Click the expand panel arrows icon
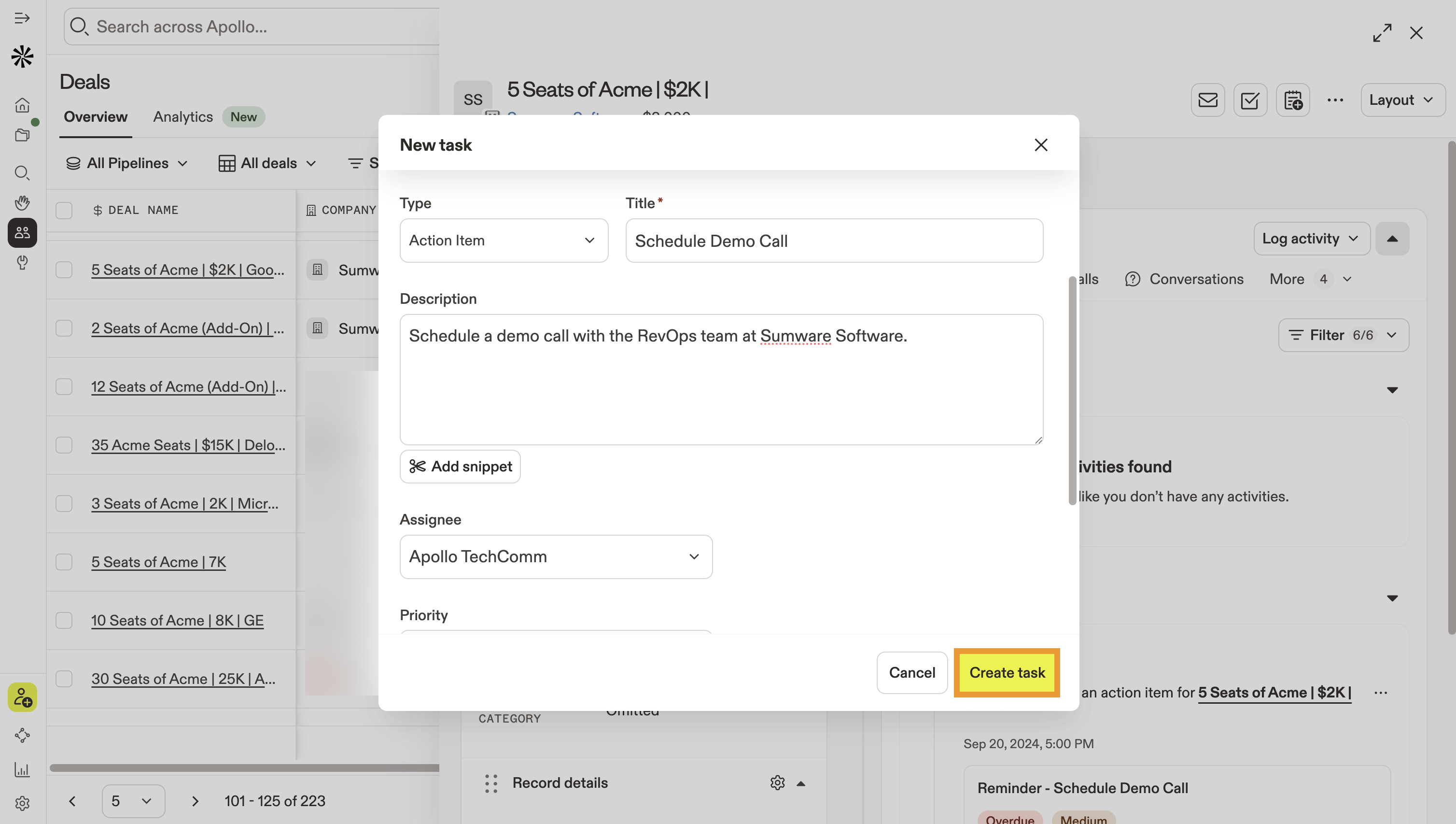1456x824 pixels. pos(1382,33)
